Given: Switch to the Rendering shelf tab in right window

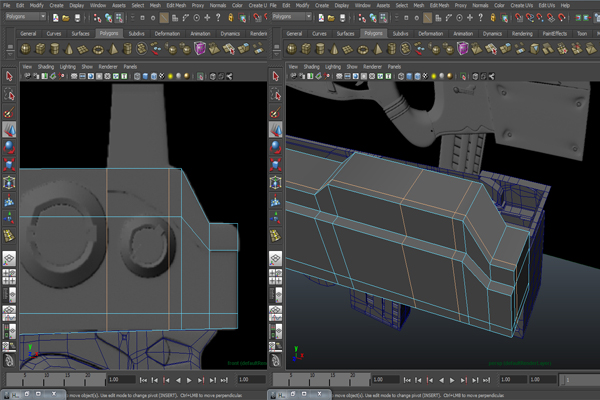Looking at the screenshot, I should pyautogui.click(x=522, y=34).
